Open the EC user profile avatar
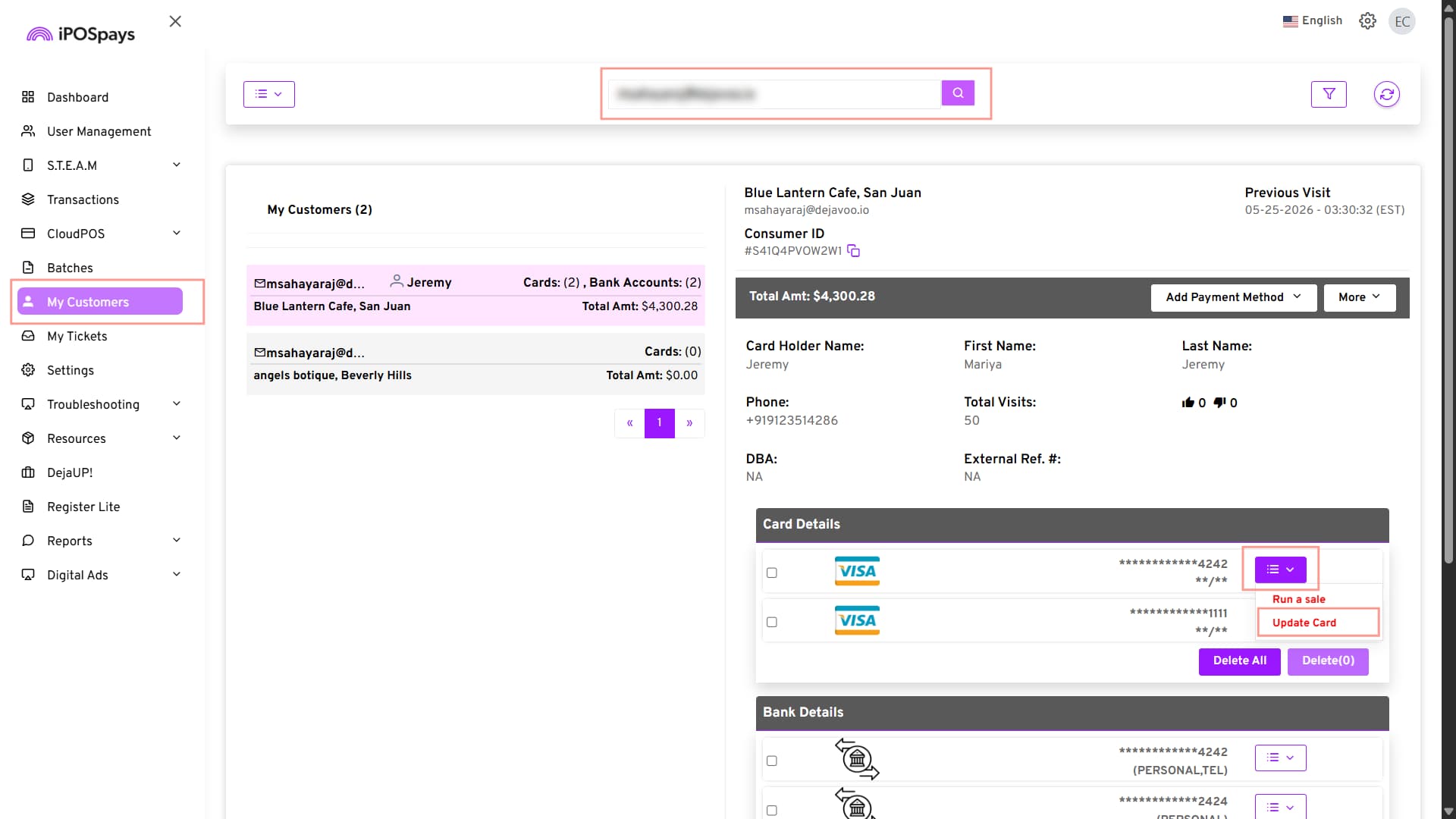Viewport: 1456px width, 819px height. pos(1402,21)
